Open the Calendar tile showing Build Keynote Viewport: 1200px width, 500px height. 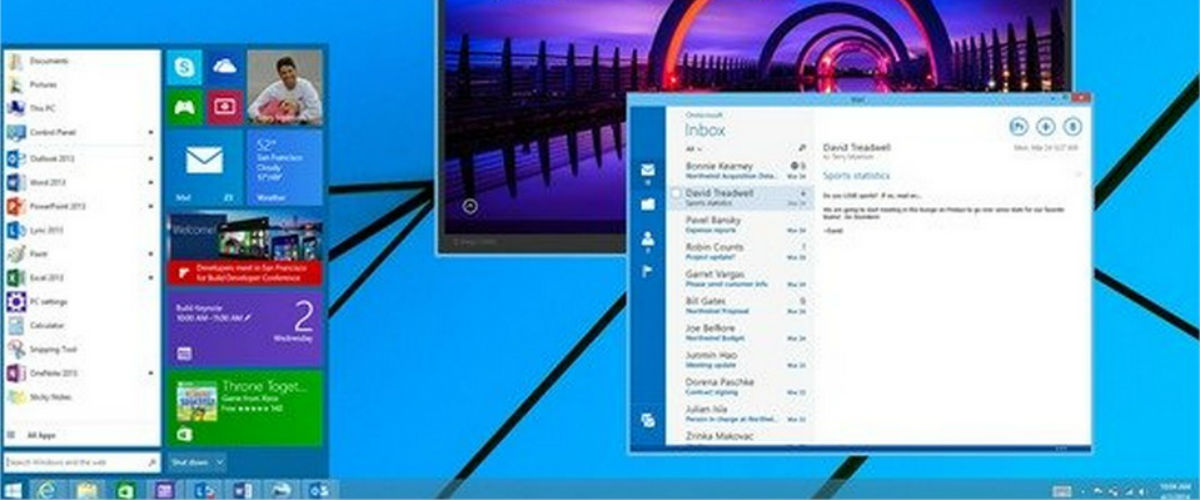244,327
